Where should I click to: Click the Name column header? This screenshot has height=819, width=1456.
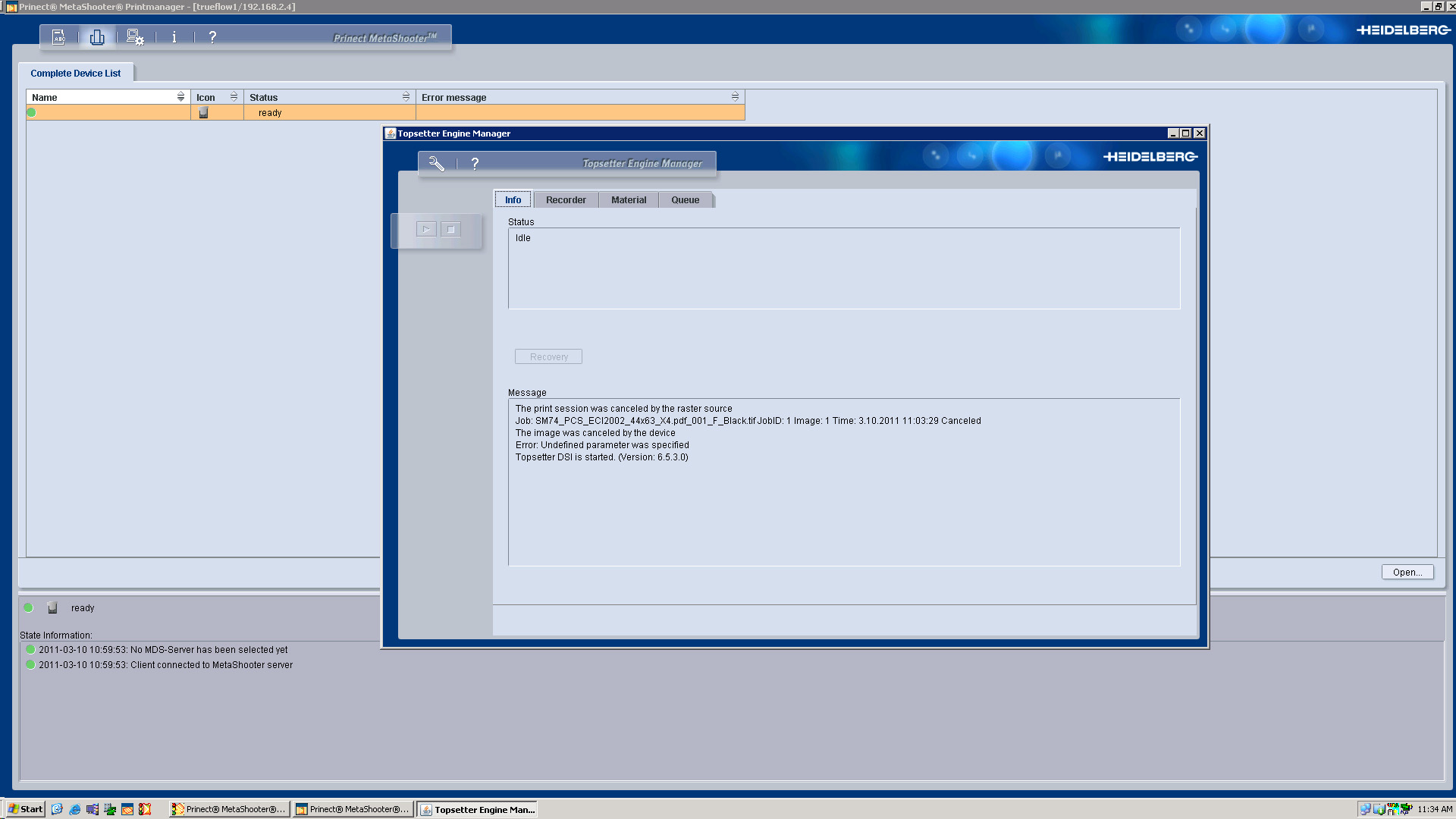(x=108, y=97)
